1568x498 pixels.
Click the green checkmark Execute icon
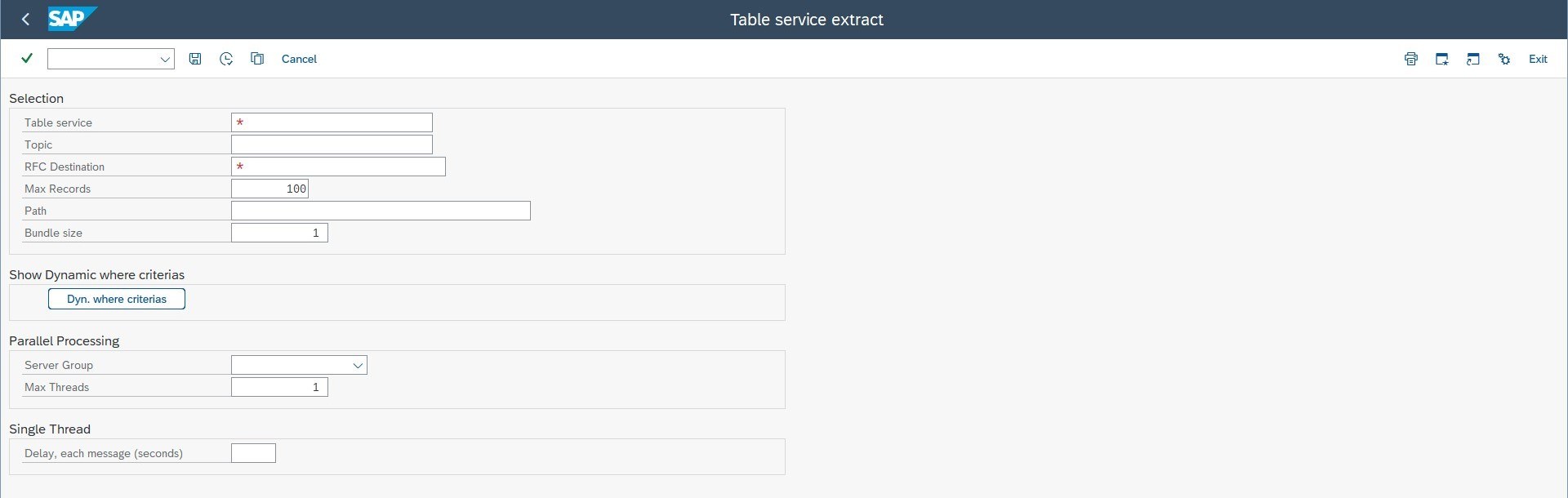pyautogui.click(x=27, y=58)
